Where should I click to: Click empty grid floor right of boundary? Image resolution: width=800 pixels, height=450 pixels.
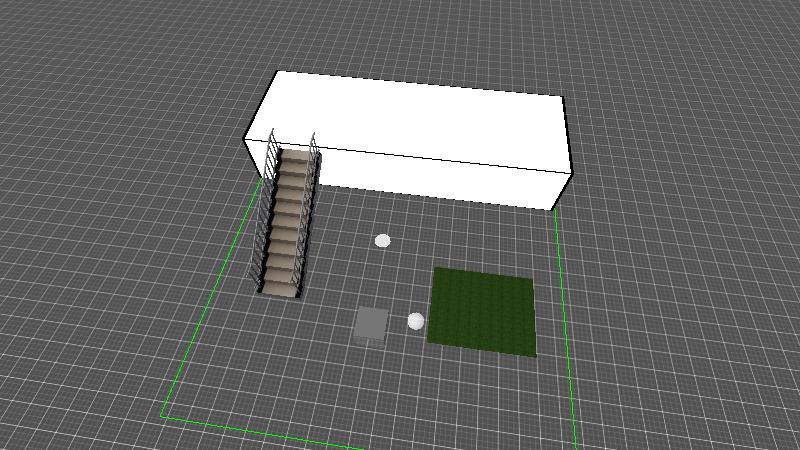pyautogui.click(x=680, y=300)
